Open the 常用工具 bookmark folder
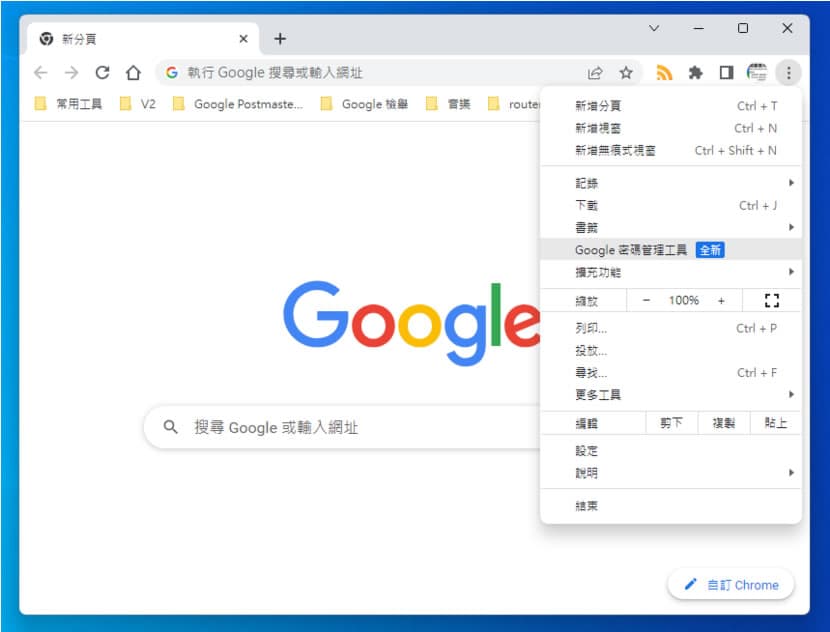830x632 pixels. pyautogui.click(x=68, y=104)
